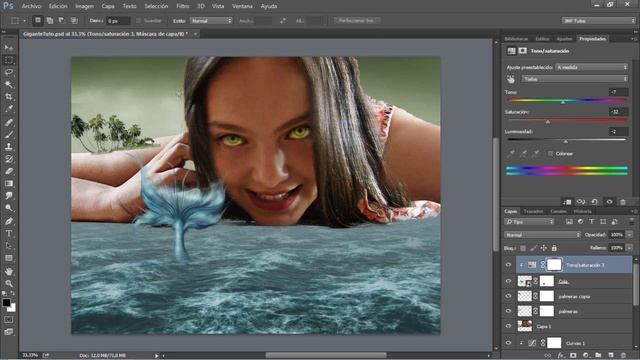Open the layer filter Tipo dropdown
The height and width of the screenshot is (360, 640).
pos(529,222)
